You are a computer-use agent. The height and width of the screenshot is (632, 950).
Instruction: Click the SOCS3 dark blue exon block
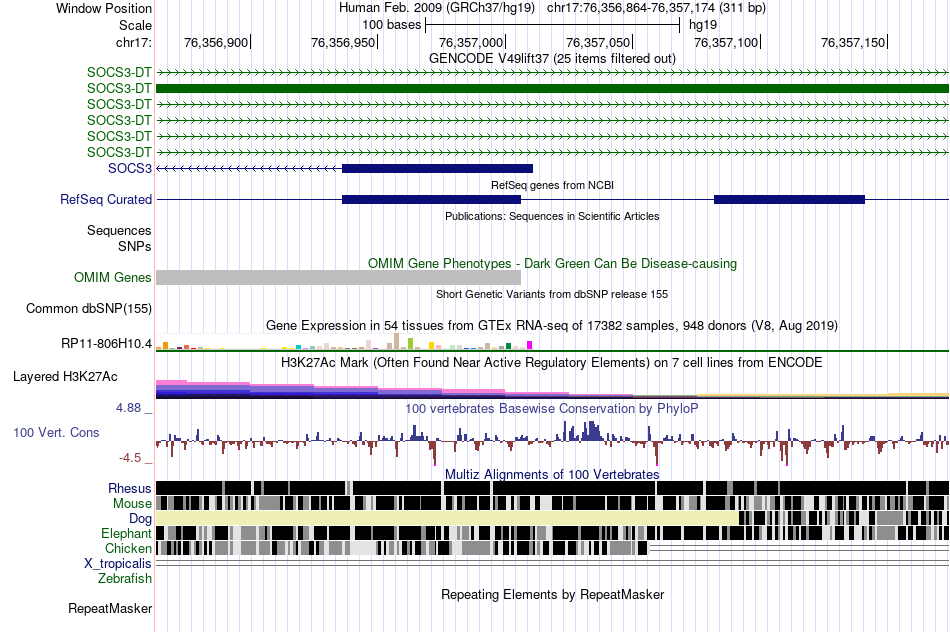tap(437, 168)
